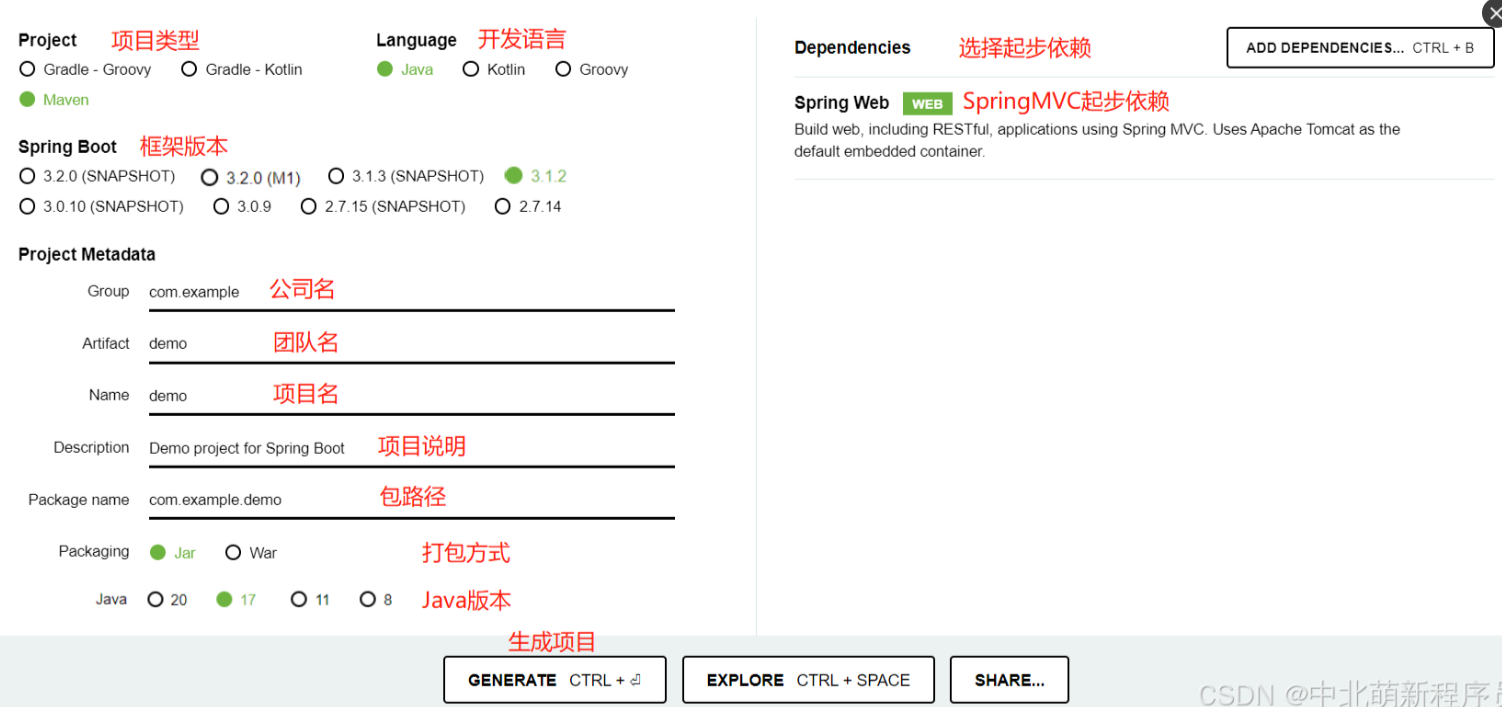The image size is (1502, 707).
Task: Set packaging to Jar
Action: click(x=172, y=552)
